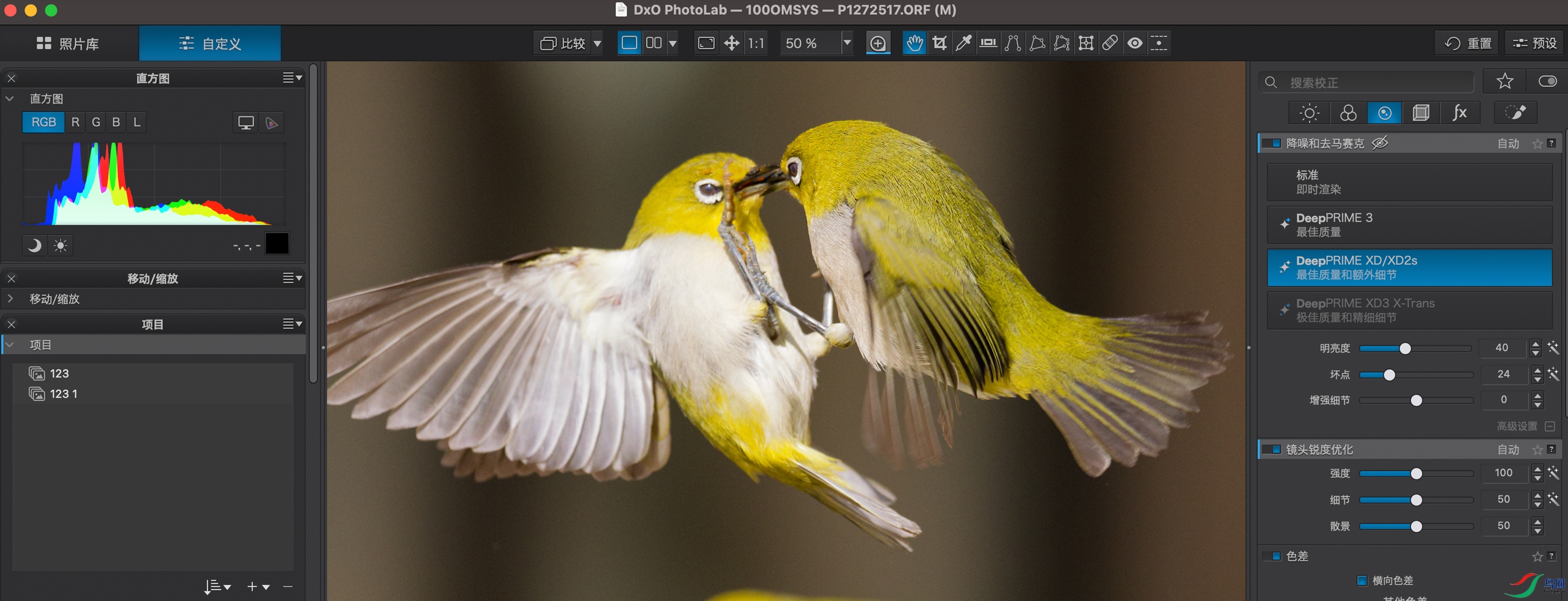Open the fx effects palette
1568x601 pixels.
tap(1460, 113)
